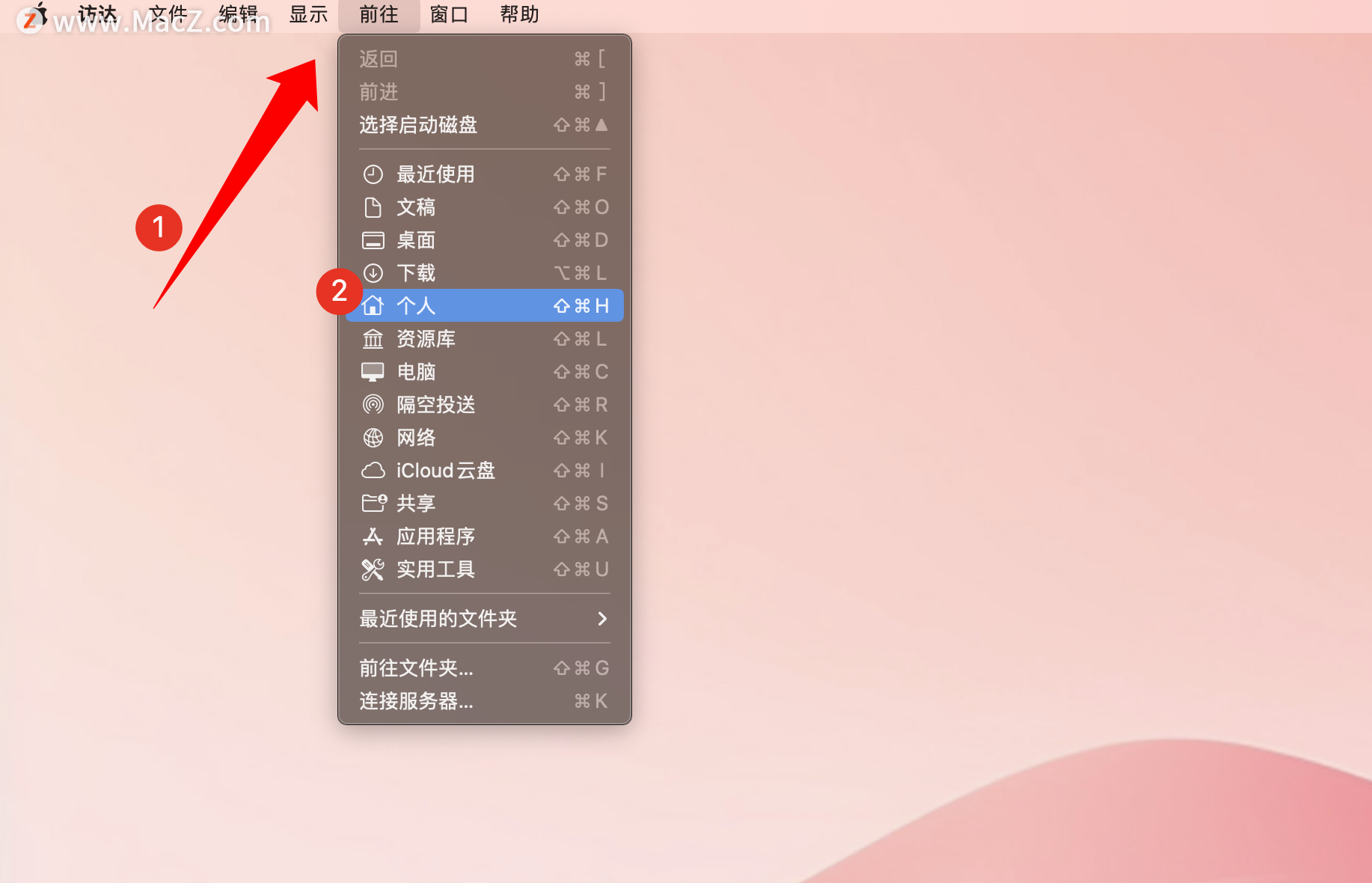This screenshot has width=1372, height=883.
Task: Click the cloud icon beside iCloud 云盘
Action: point(373,471)
